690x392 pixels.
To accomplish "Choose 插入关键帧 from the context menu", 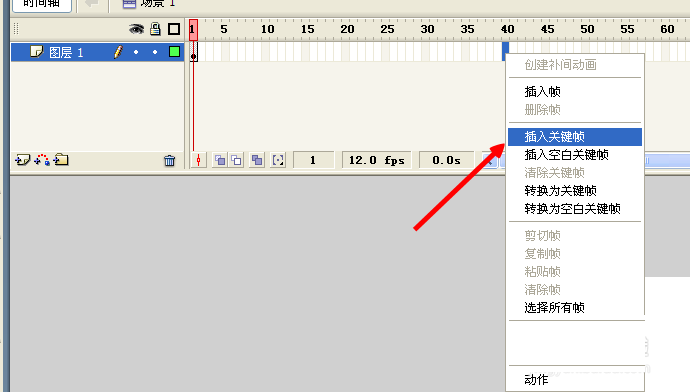I will click(575, 137).
